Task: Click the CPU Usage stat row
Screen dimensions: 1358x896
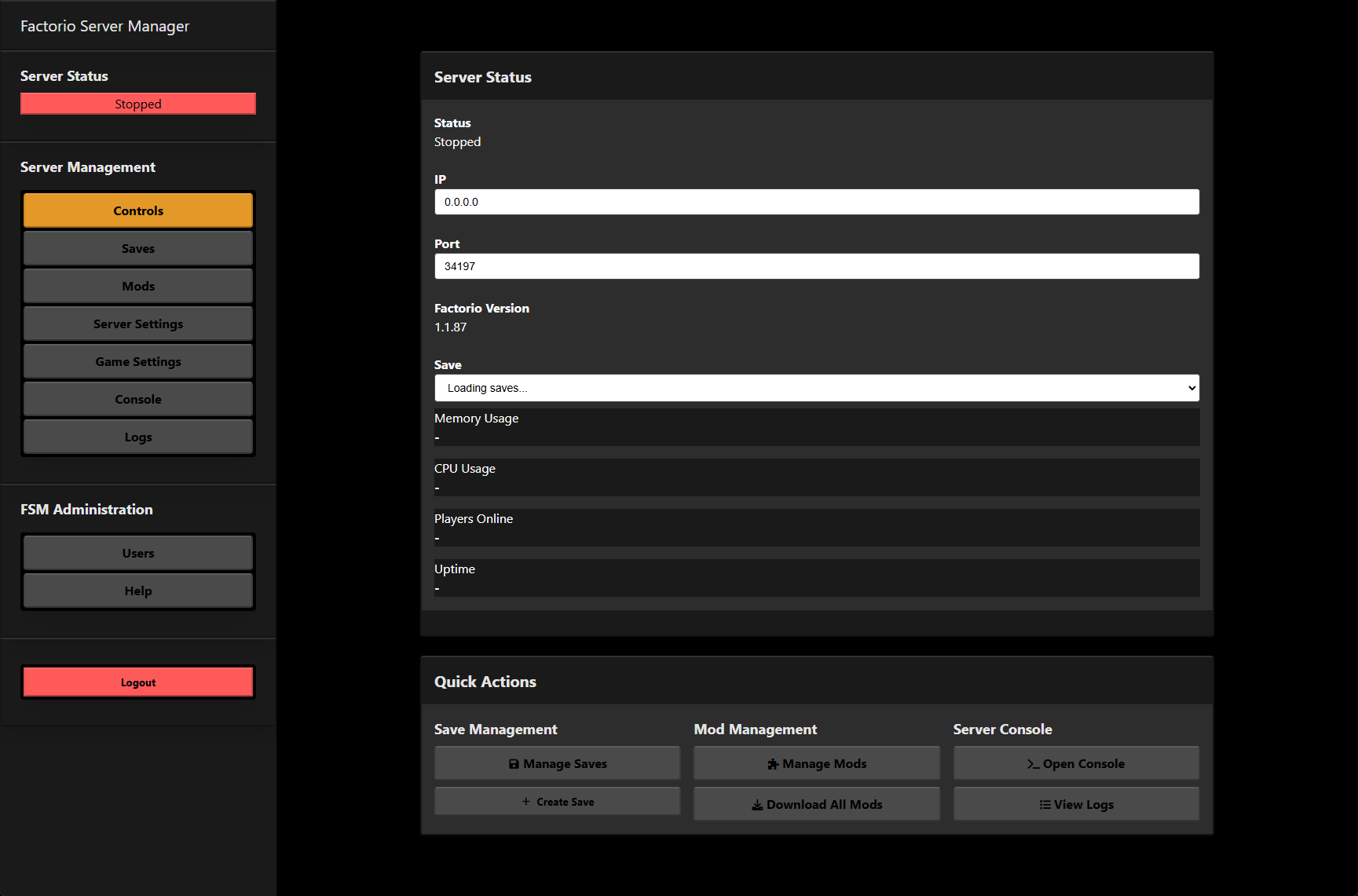Action: tap(817, 477)
